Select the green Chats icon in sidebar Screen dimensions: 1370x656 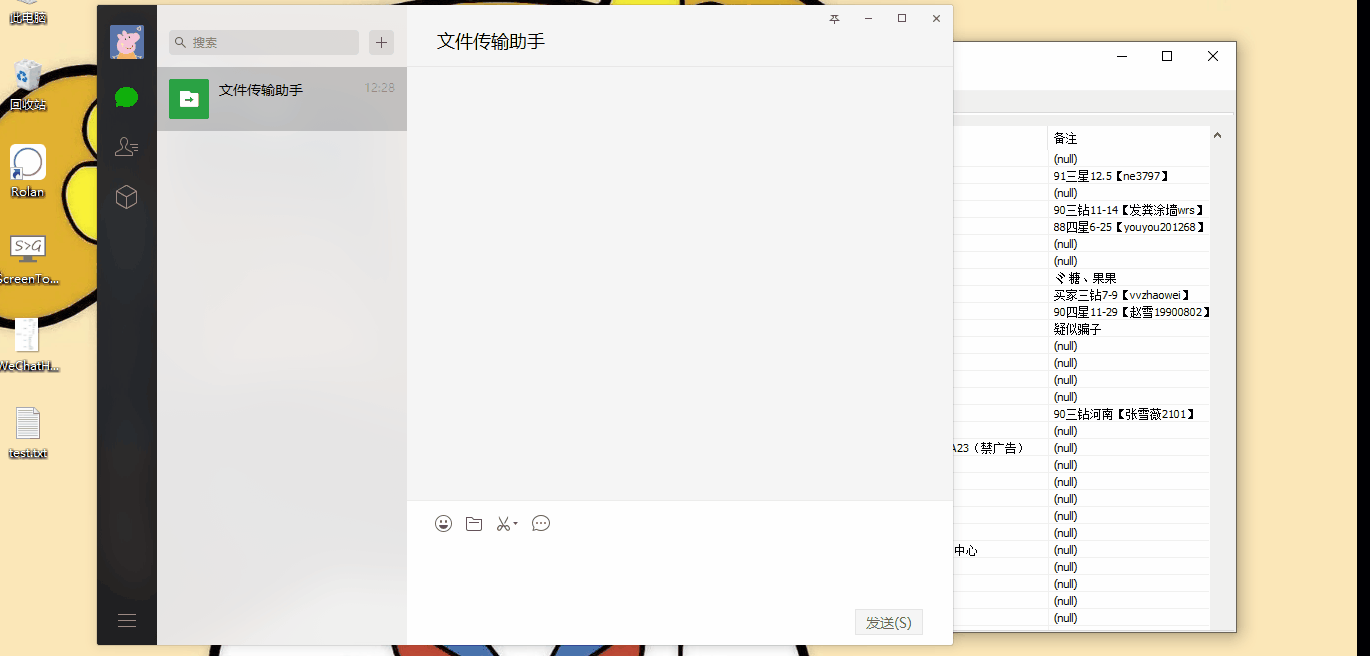(126, 97)
